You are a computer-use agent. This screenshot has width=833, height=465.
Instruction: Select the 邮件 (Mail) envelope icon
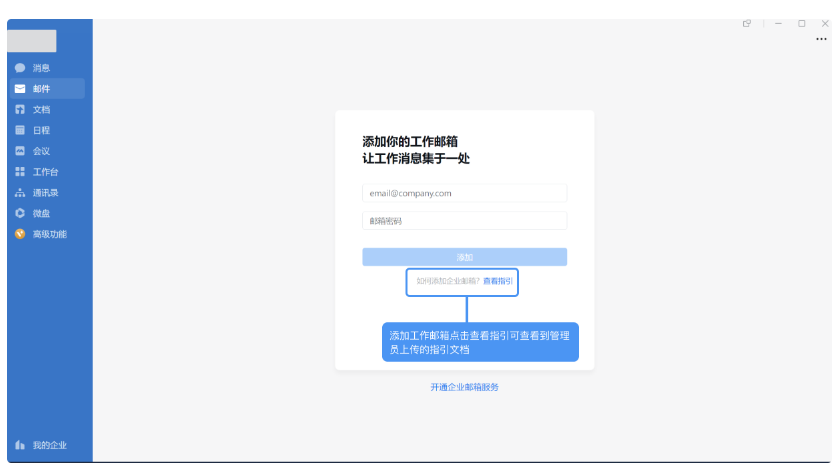pos(20,89)
